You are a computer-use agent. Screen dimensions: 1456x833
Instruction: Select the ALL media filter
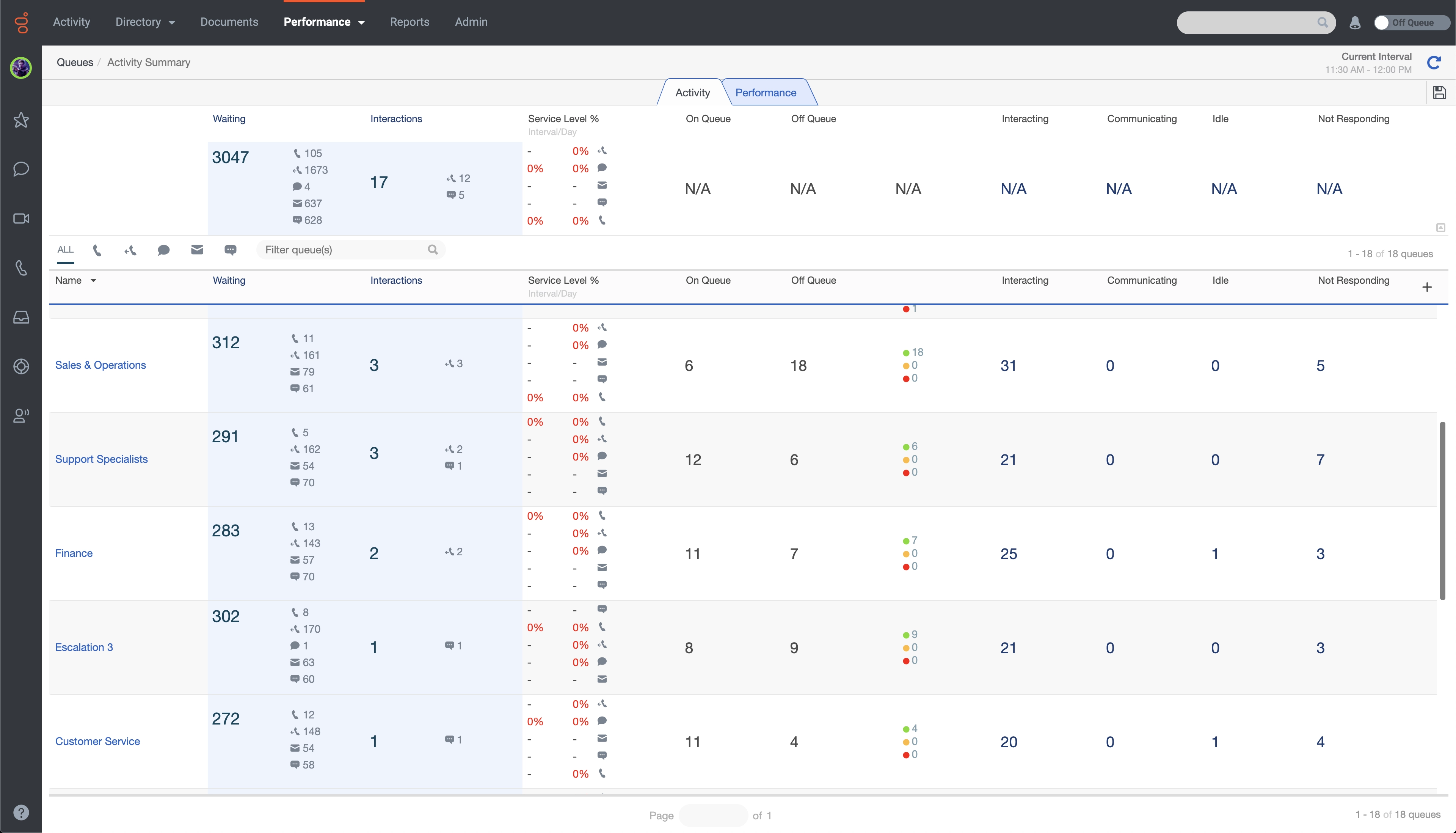tap(65, 250)
